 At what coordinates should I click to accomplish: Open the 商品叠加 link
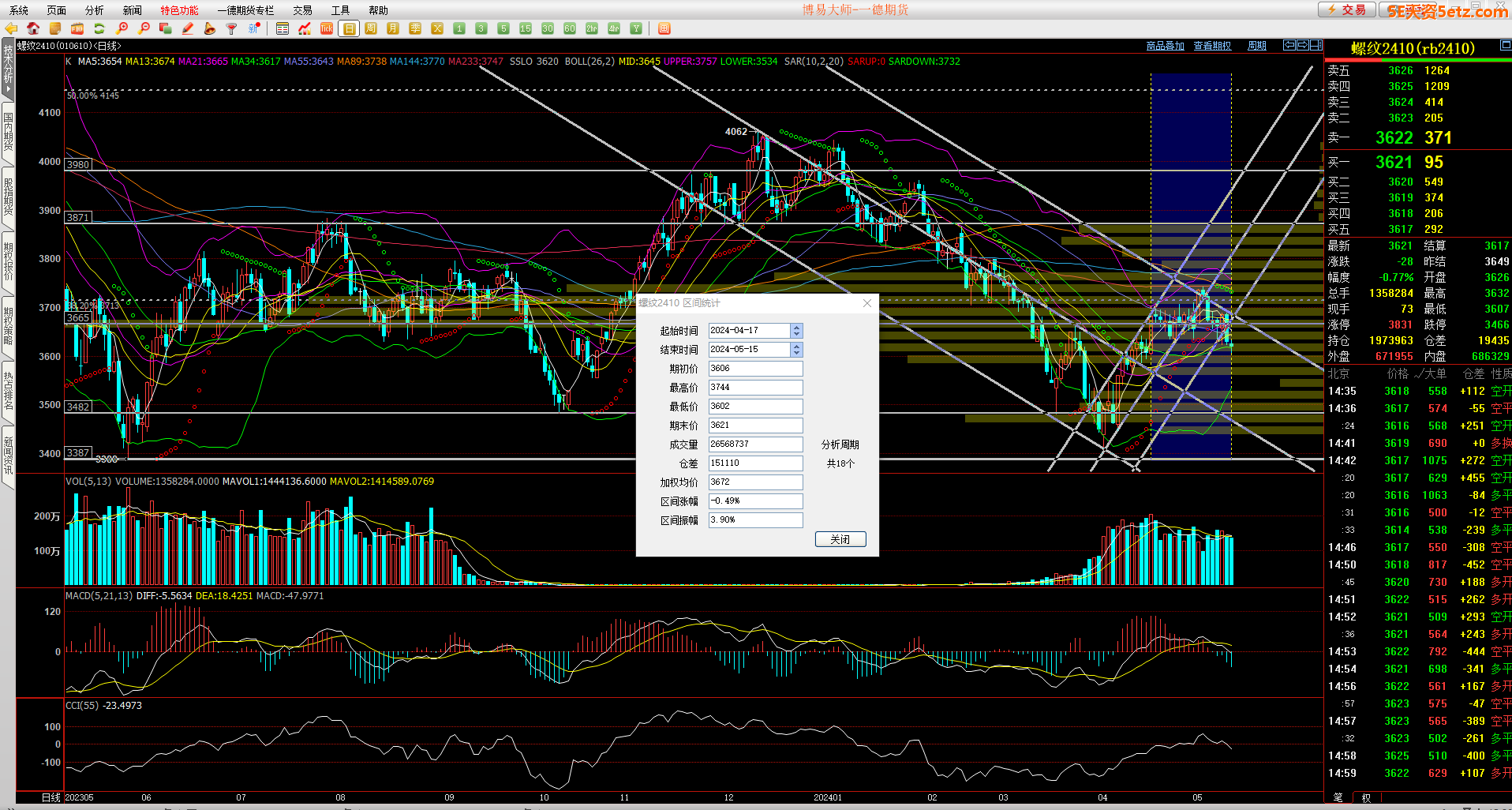[x=1166, y=46]
